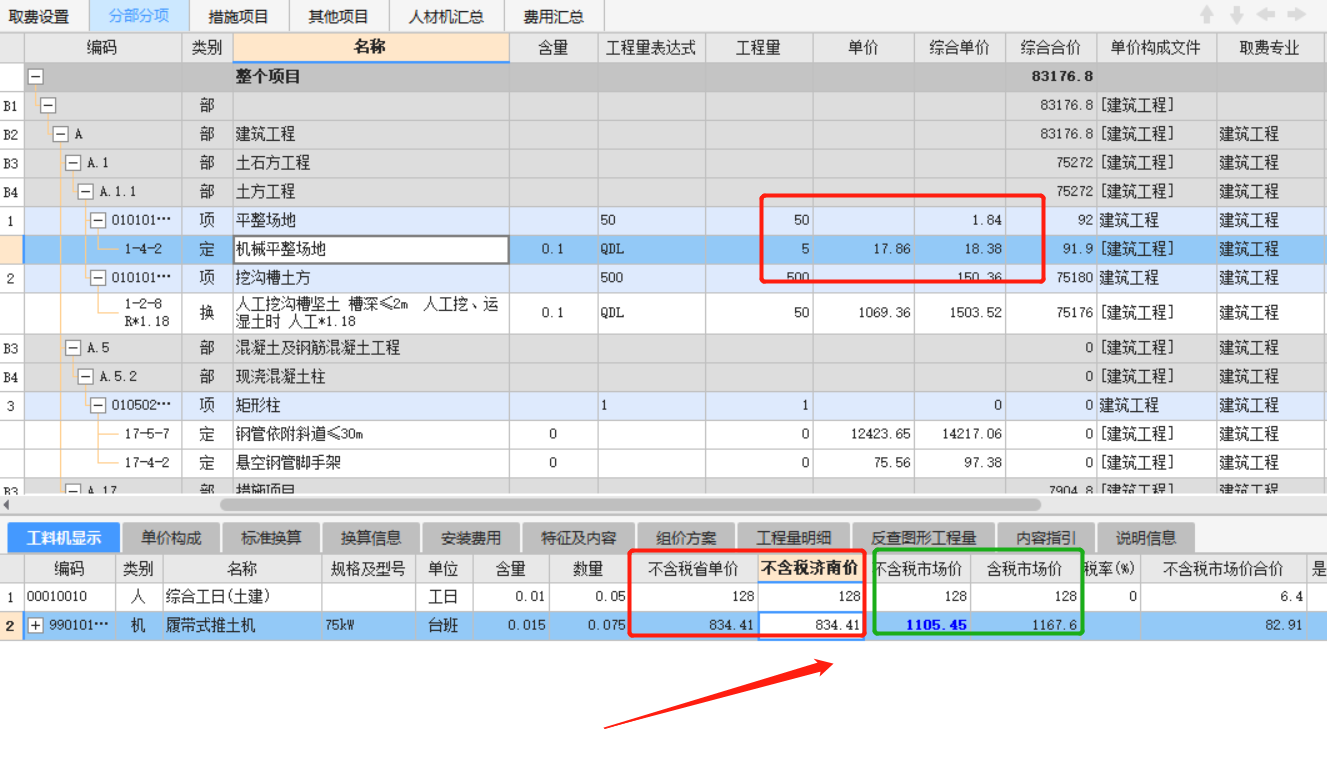Expand the 履带式推土机 machine row
The width and height of the screenshot is (1327, 758).
(37, 626)
